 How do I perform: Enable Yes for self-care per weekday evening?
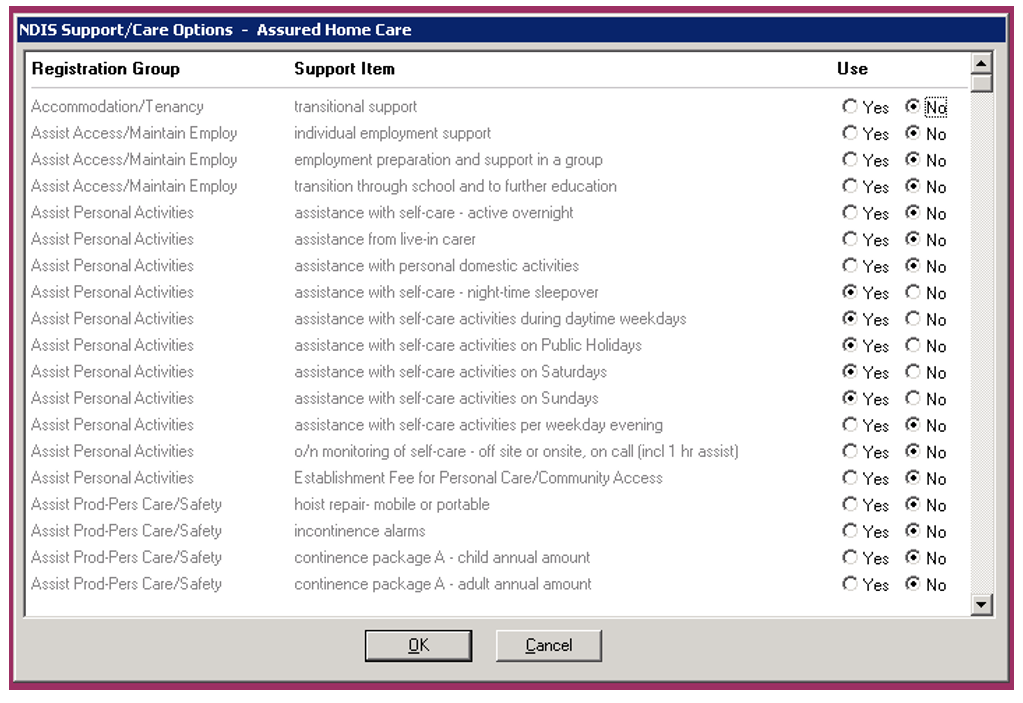click(x=849, y=425)
